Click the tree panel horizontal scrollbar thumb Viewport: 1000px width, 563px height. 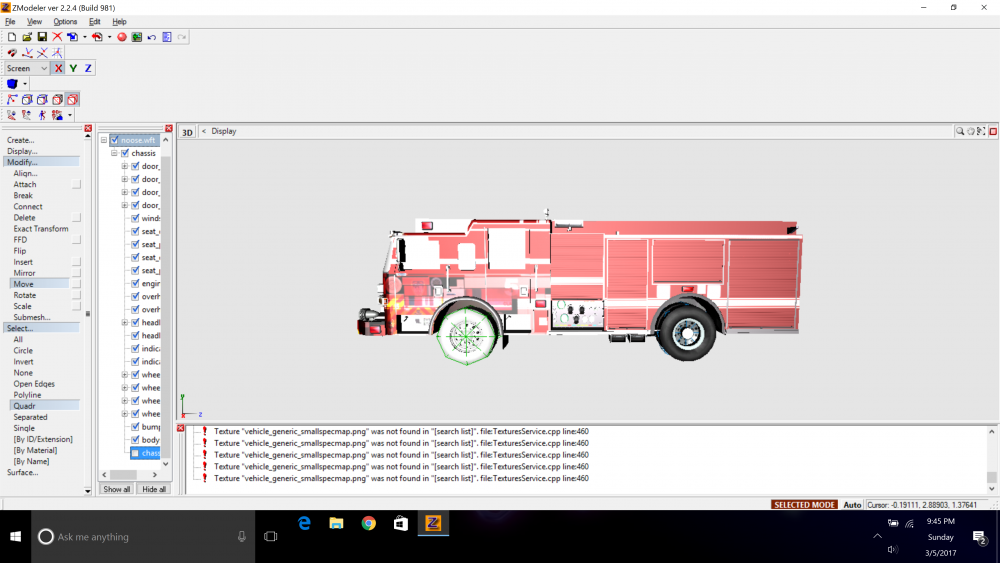click(x=123, y=475)
